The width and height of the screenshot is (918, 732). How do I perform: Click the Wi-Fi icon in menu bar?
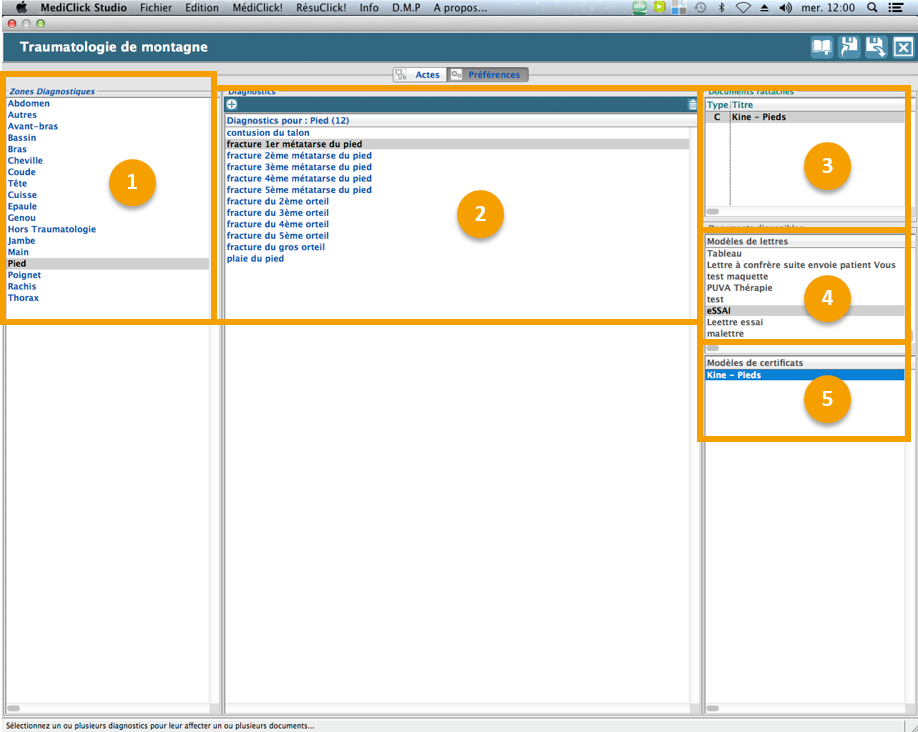click(x=743, y=8)
